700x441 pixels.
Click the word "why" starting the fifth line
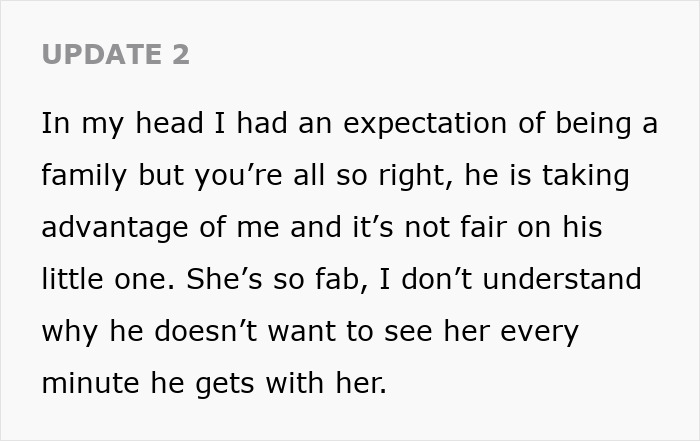click(x=68, y=331)
